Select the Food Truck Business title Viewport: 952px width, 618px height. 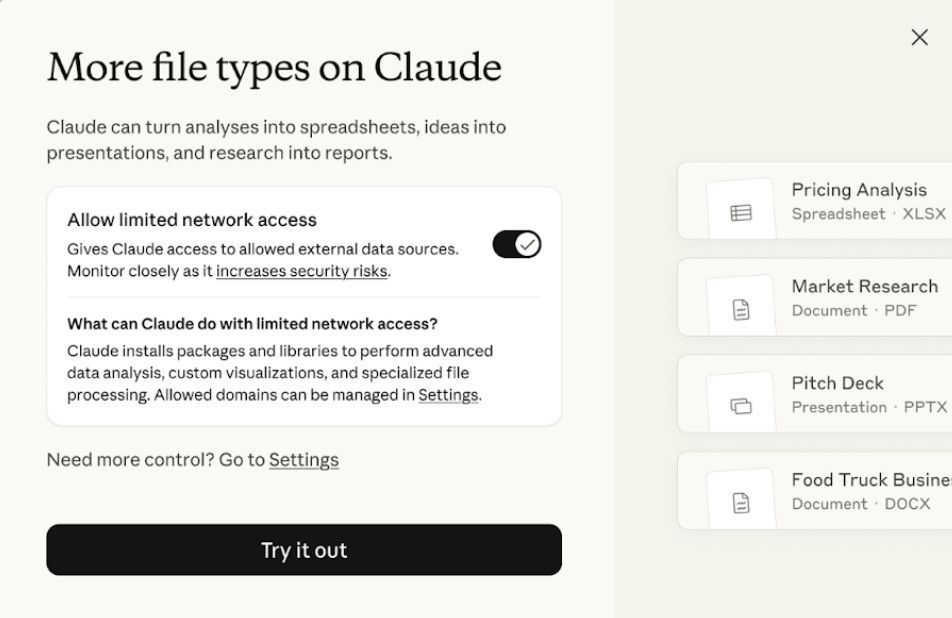(x=870, y=480)
